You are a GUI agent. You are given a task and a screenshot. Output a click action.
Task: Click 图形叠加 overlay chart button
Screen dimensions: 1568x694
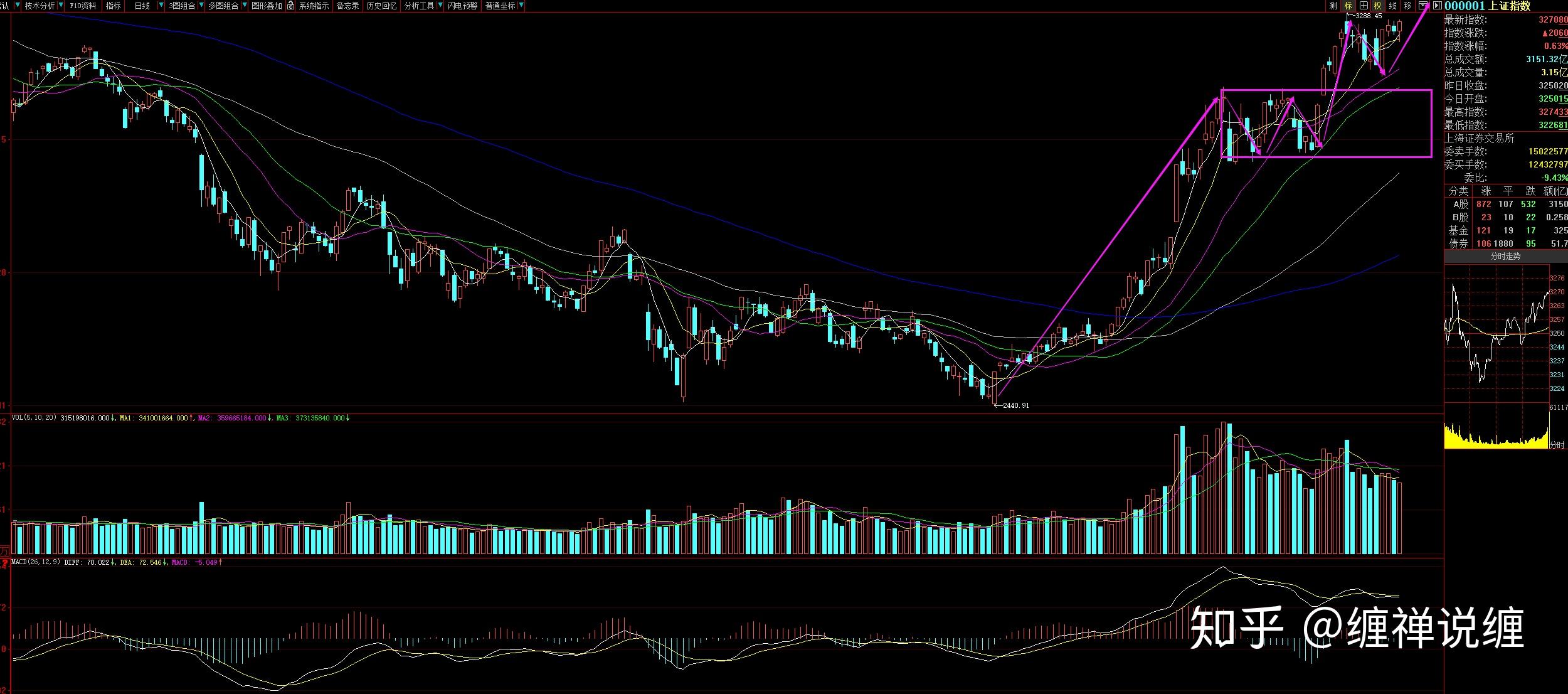267,6
